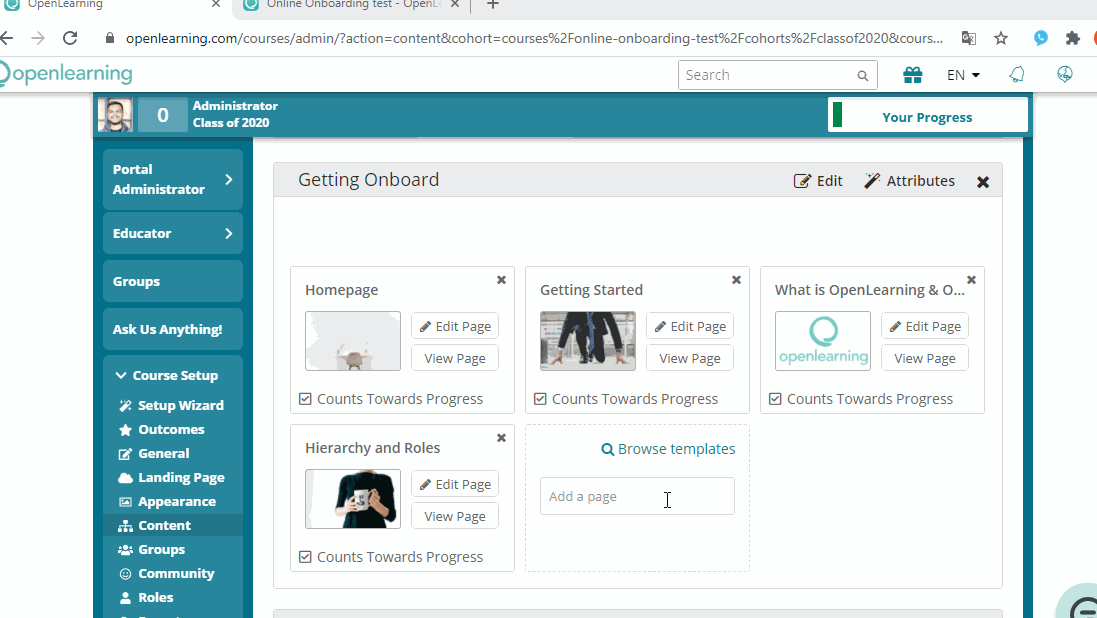Screen dimensions: 1097x618
Task: Click the What is OpenLearning thumbnail
Action: tap(823, 341)
